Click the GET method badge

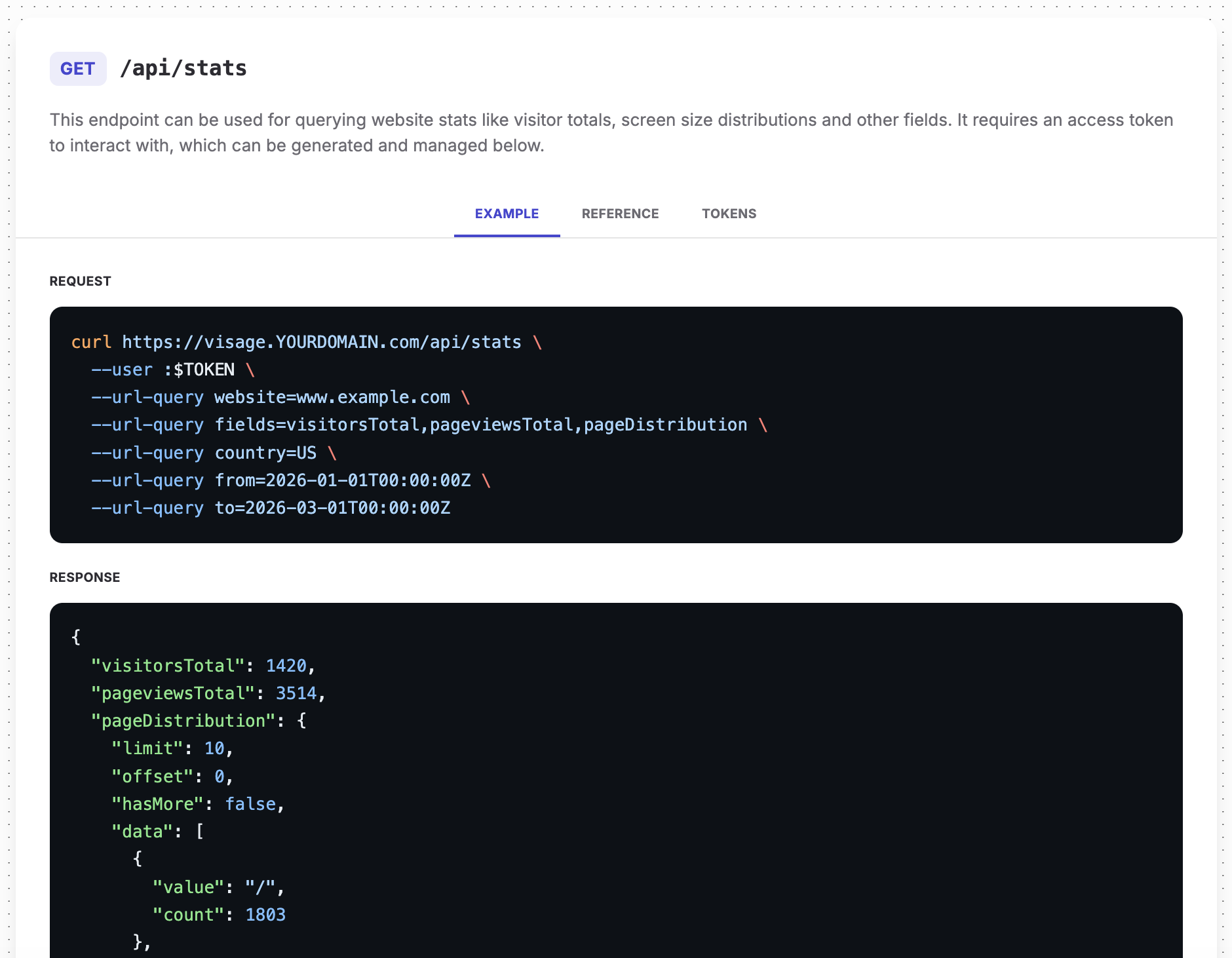[x=78, y=69]
